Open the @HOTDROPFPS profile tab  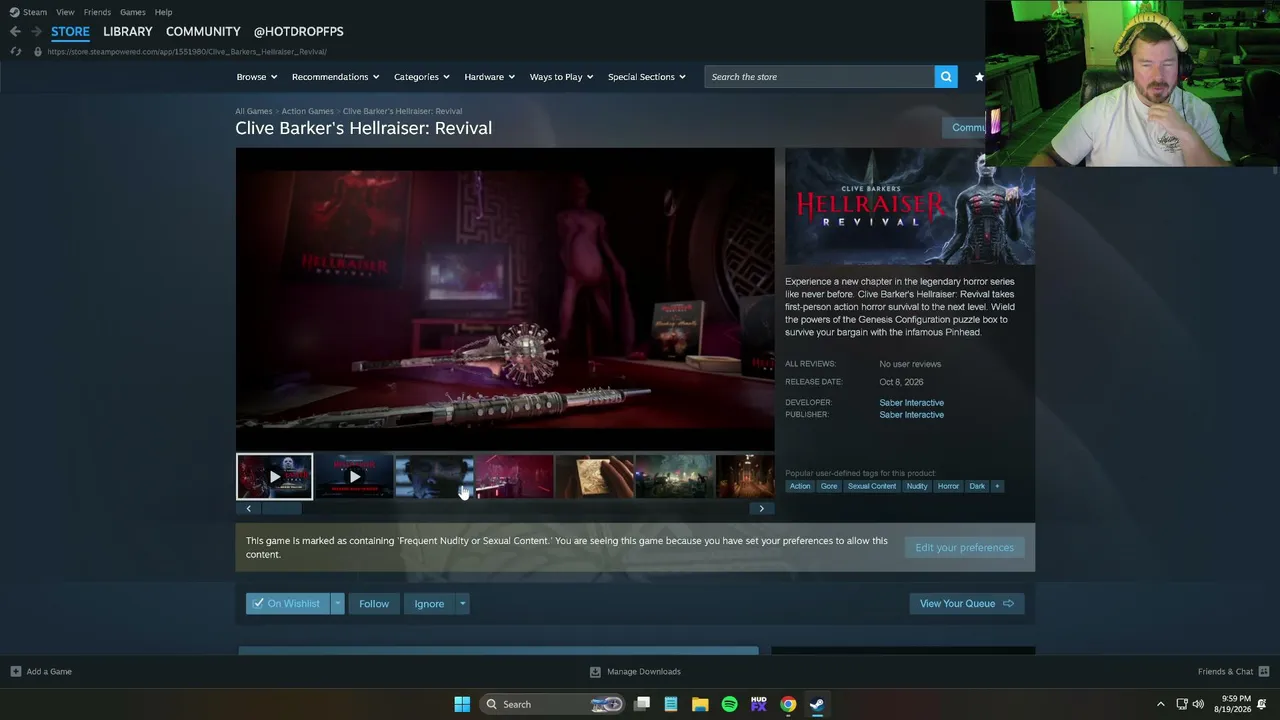298,32
